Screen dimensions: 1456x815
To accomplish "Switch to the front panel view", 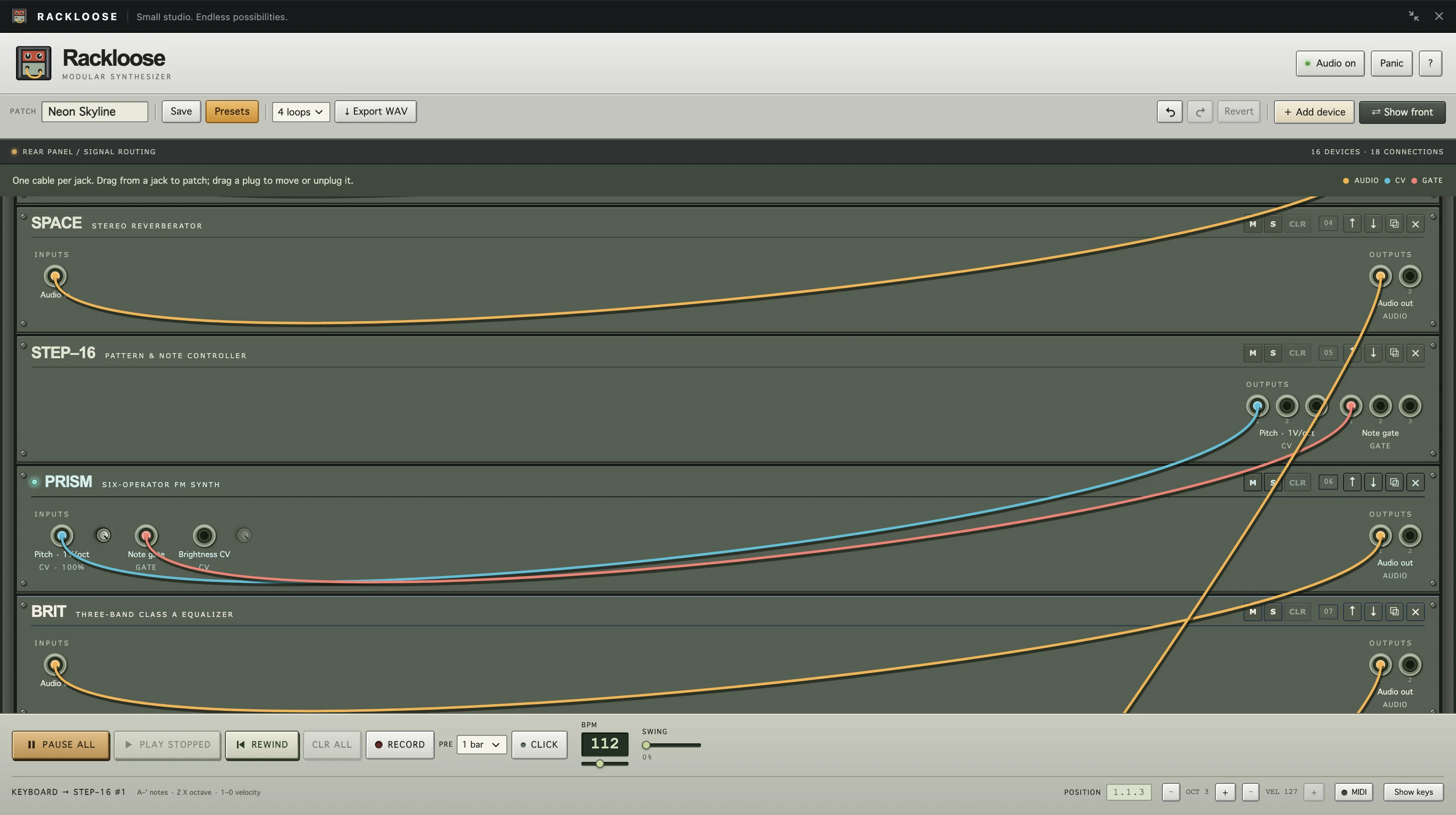I will tap(1402, 112).
